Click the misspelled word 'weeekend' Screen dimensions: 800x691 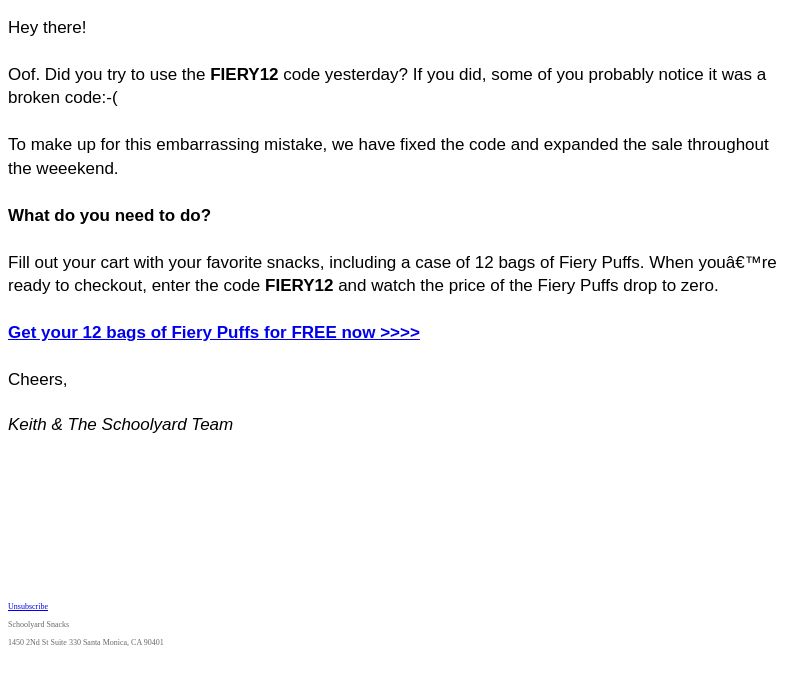point(77,168)
